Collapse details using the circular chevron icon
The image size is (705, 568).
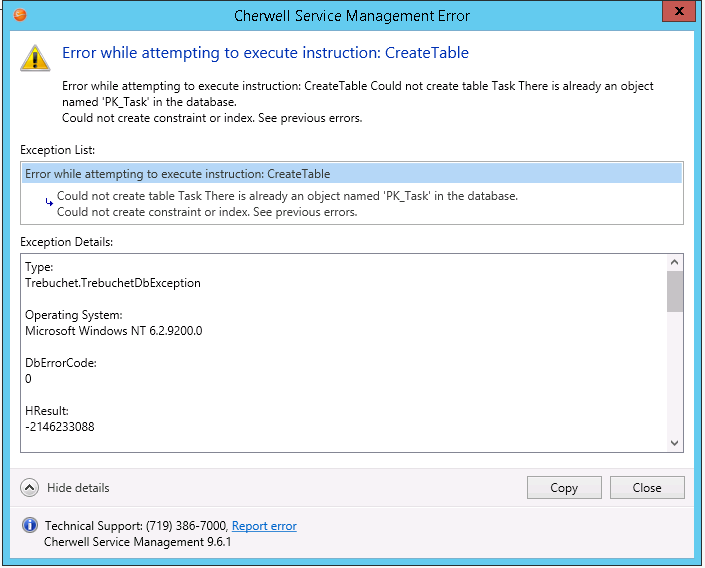[x=30, y=488]
